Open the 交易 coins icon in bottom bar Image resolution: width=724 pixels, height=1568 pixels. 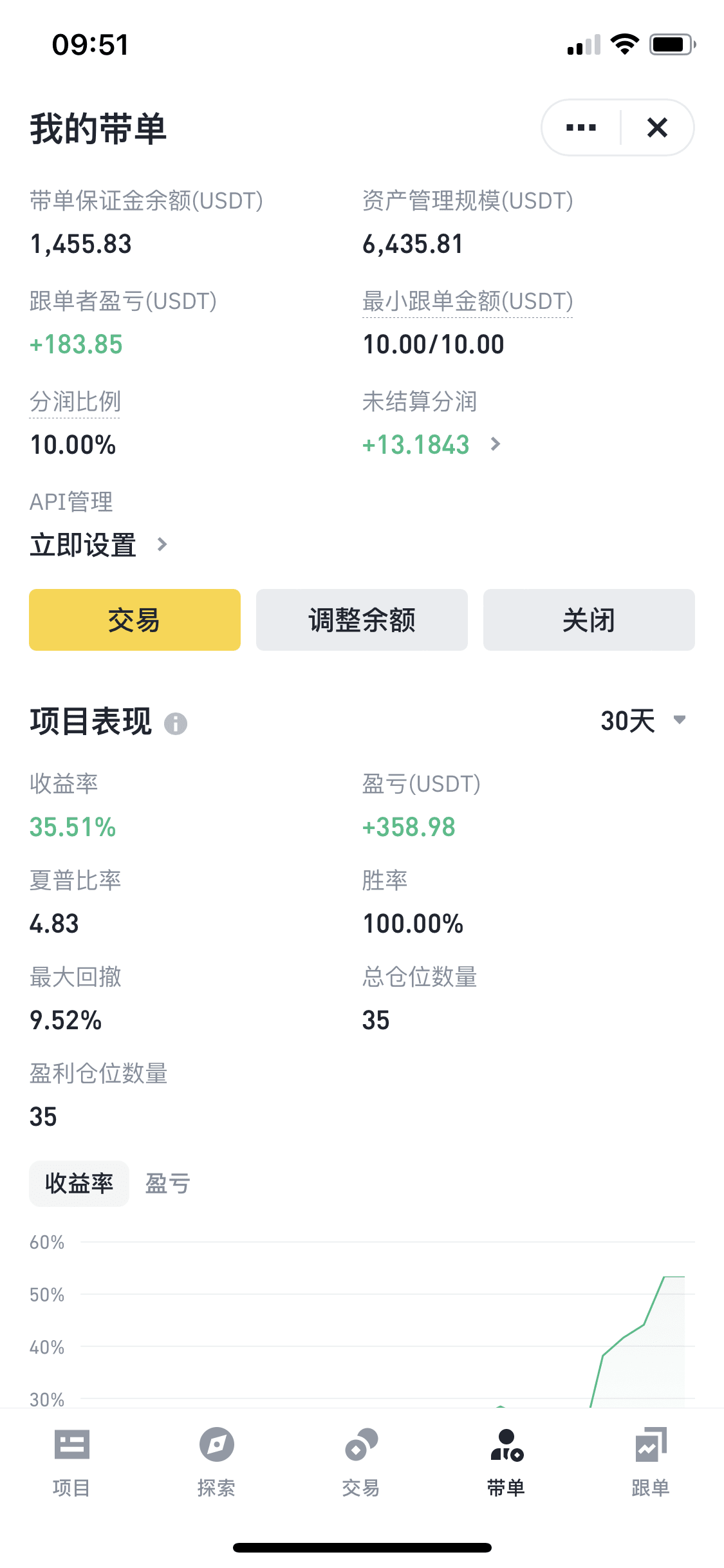click(x=361, y=1445)
